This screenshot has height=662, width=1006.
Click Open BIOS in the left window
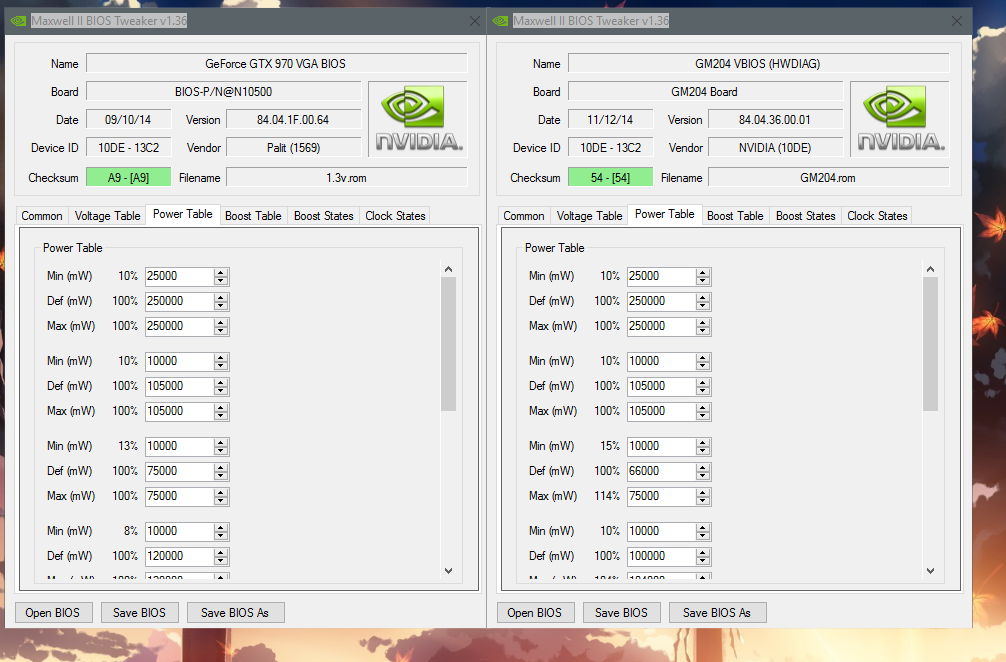point(53,613)
